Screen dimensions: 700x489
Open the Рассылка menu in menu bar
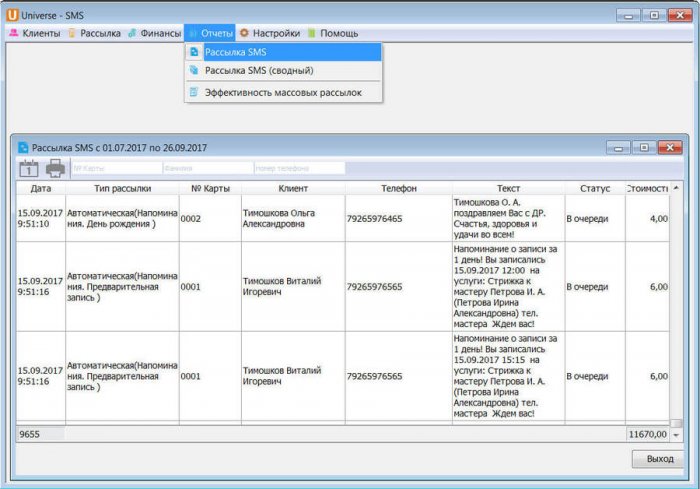click(94, 33)
